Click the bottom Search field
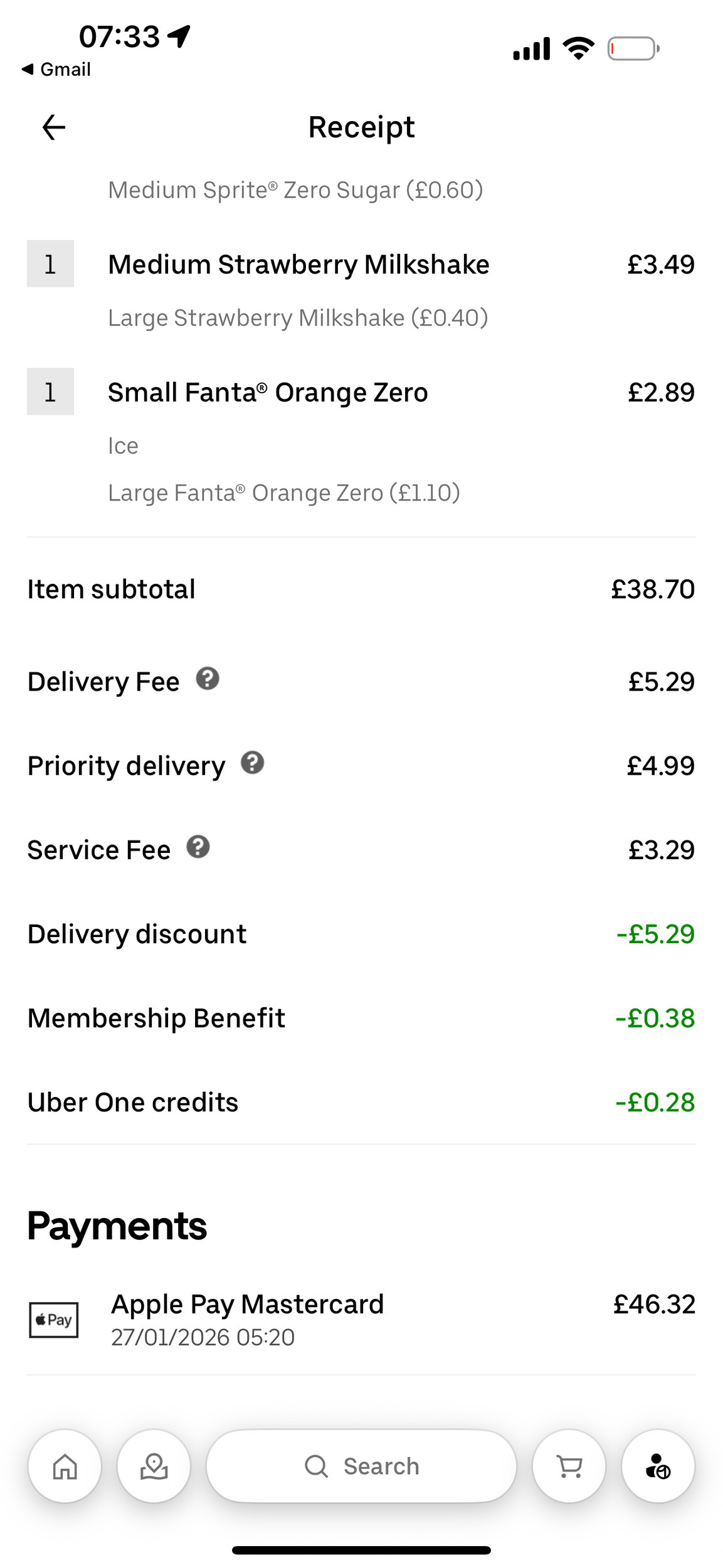This screenshot has height=1568, width=723. pos(361,1466)
